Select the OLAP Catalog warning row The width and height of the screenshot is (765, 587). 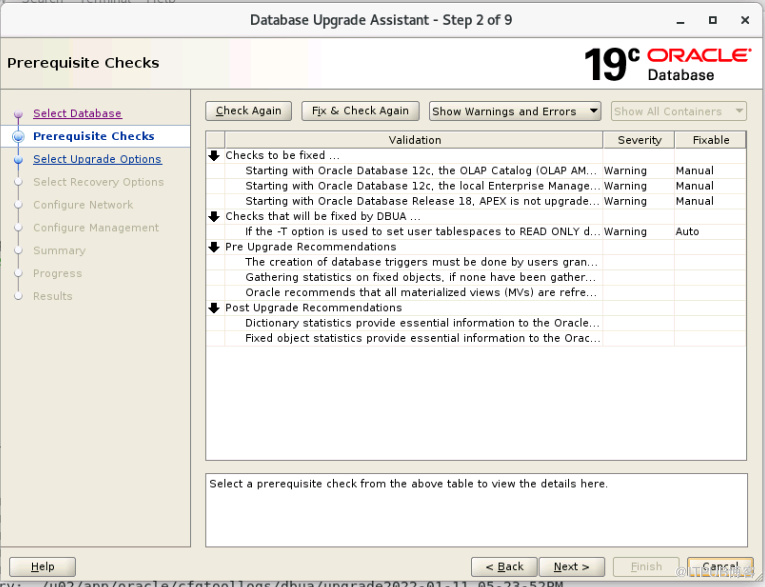476,171
